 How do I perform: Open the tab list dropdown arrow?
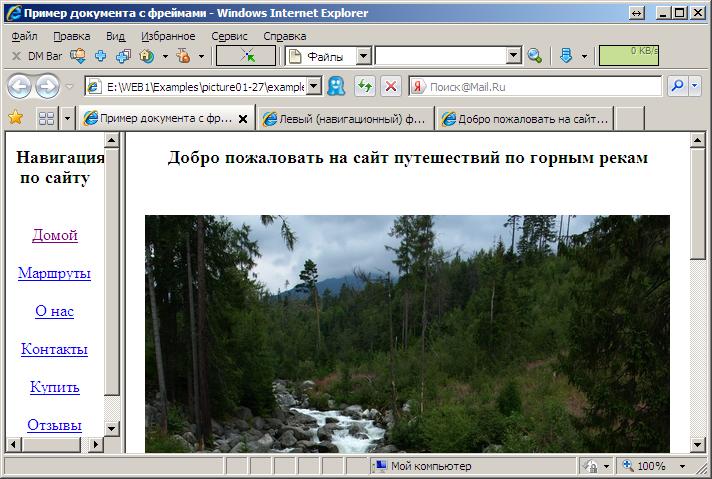(67, 119)
